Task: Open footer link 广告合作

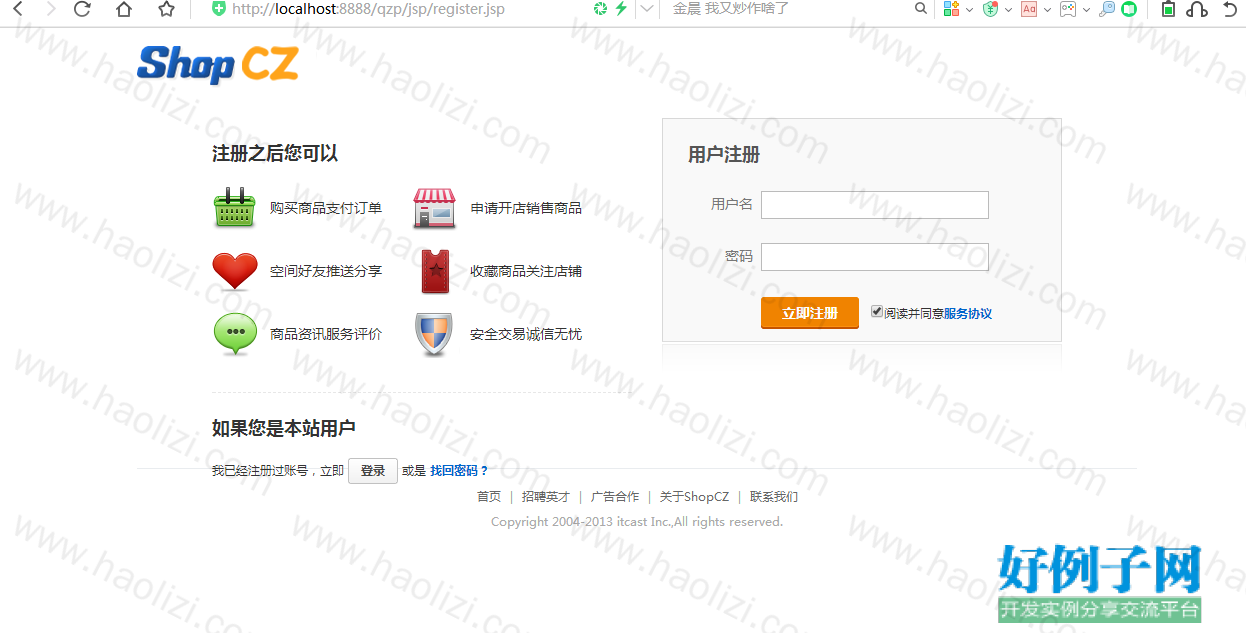Action: (x=615, y=496)
